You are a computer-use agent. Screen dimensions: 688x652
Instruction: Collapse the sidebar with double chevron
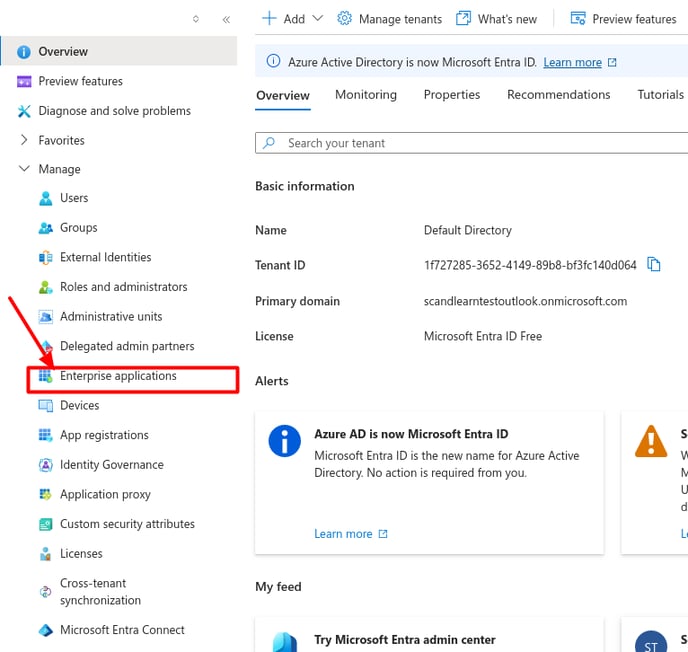(226, 19)
